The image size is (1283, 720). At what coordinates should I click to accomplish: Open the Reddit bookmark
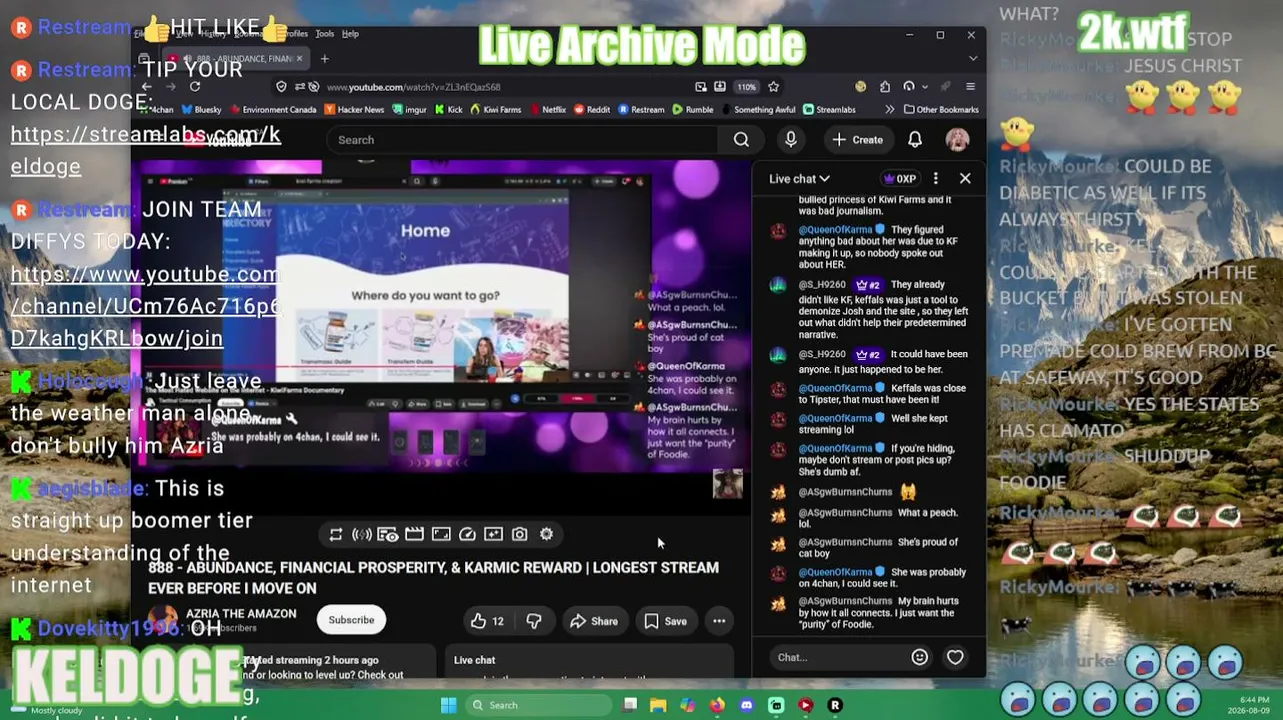592,109
